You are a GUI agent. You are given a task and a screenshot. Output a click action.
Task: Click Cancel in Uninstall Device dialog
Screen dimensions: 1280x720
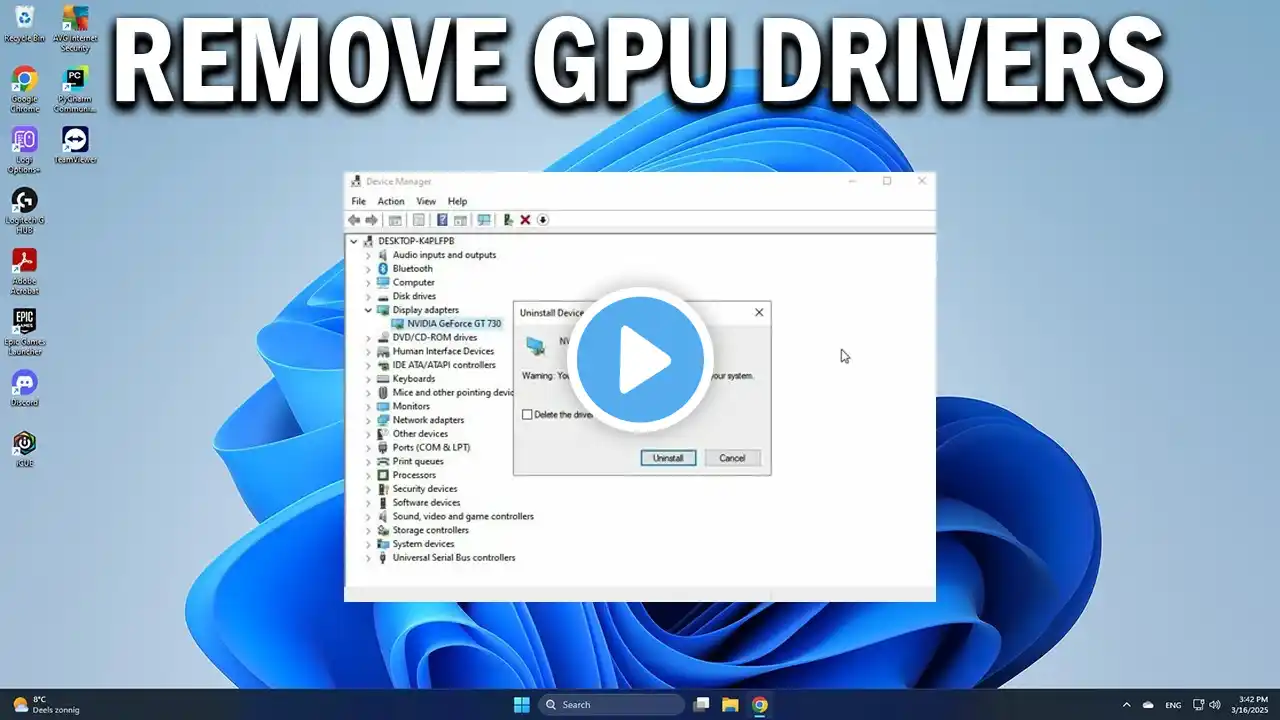pos(732,458)
